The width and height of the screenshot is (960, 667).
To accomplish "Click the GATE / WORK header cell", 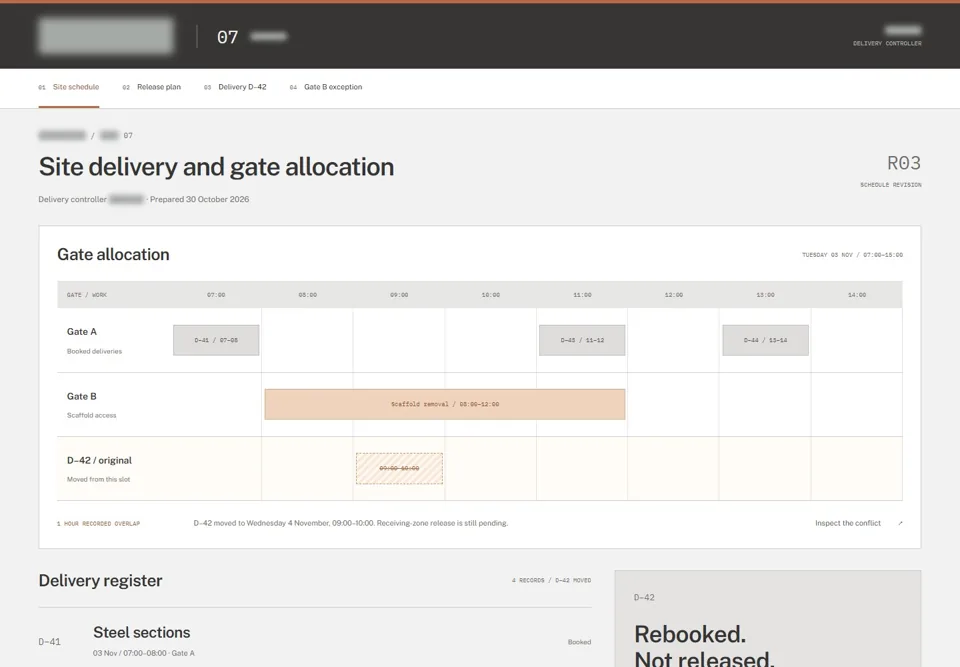I will (x=87, y=295).
